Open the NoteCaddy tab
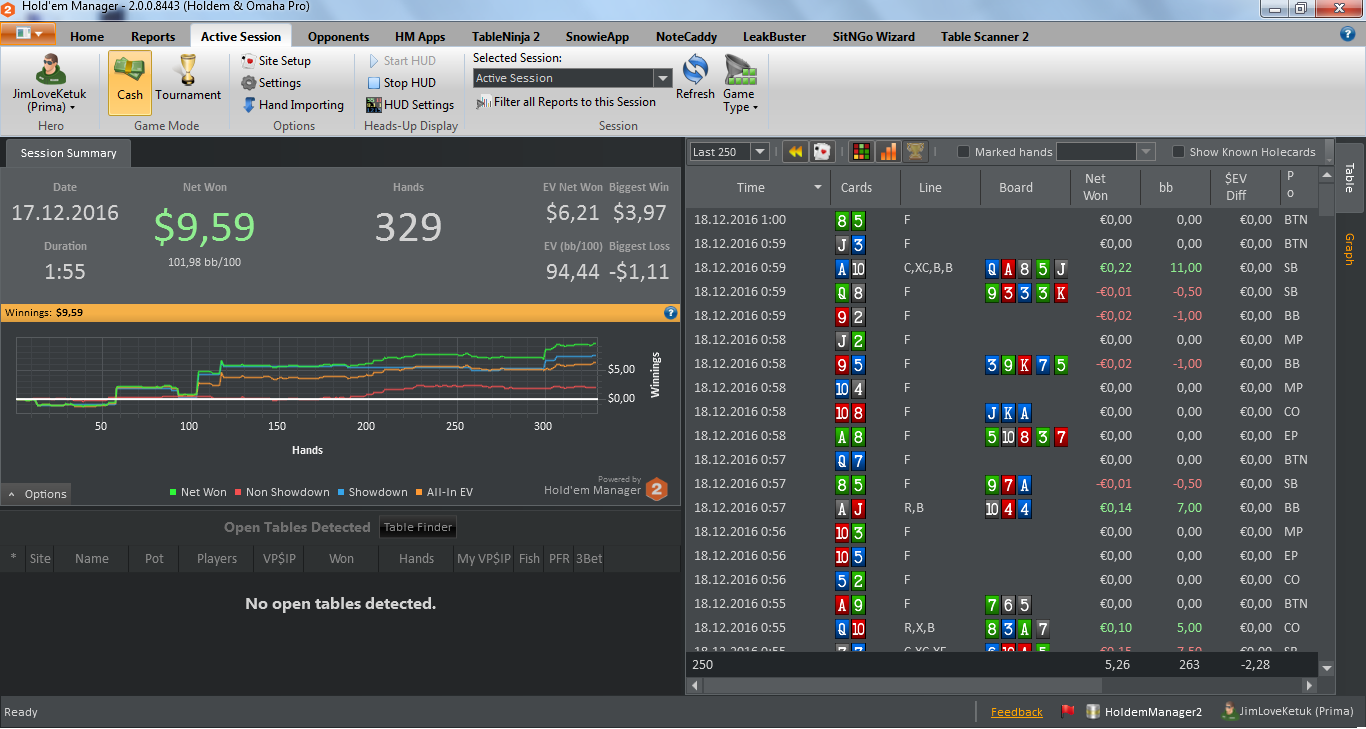This screenshot has width=1366, height=729. pyautogui.click(x=686, y=37)
